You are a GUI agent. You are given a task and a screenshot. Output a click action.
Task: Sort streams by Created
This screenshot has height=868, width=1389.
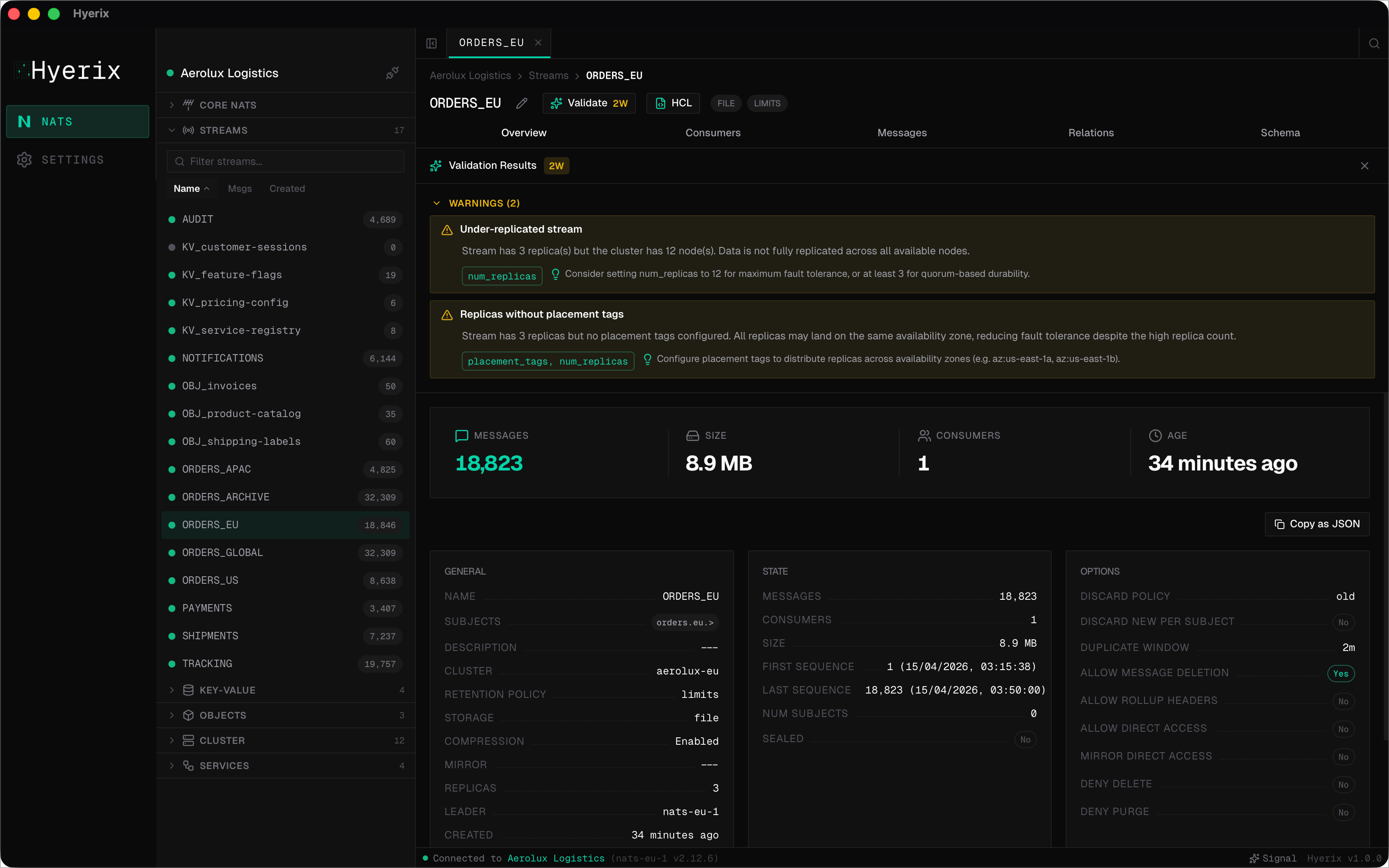[x=287, y=188]
